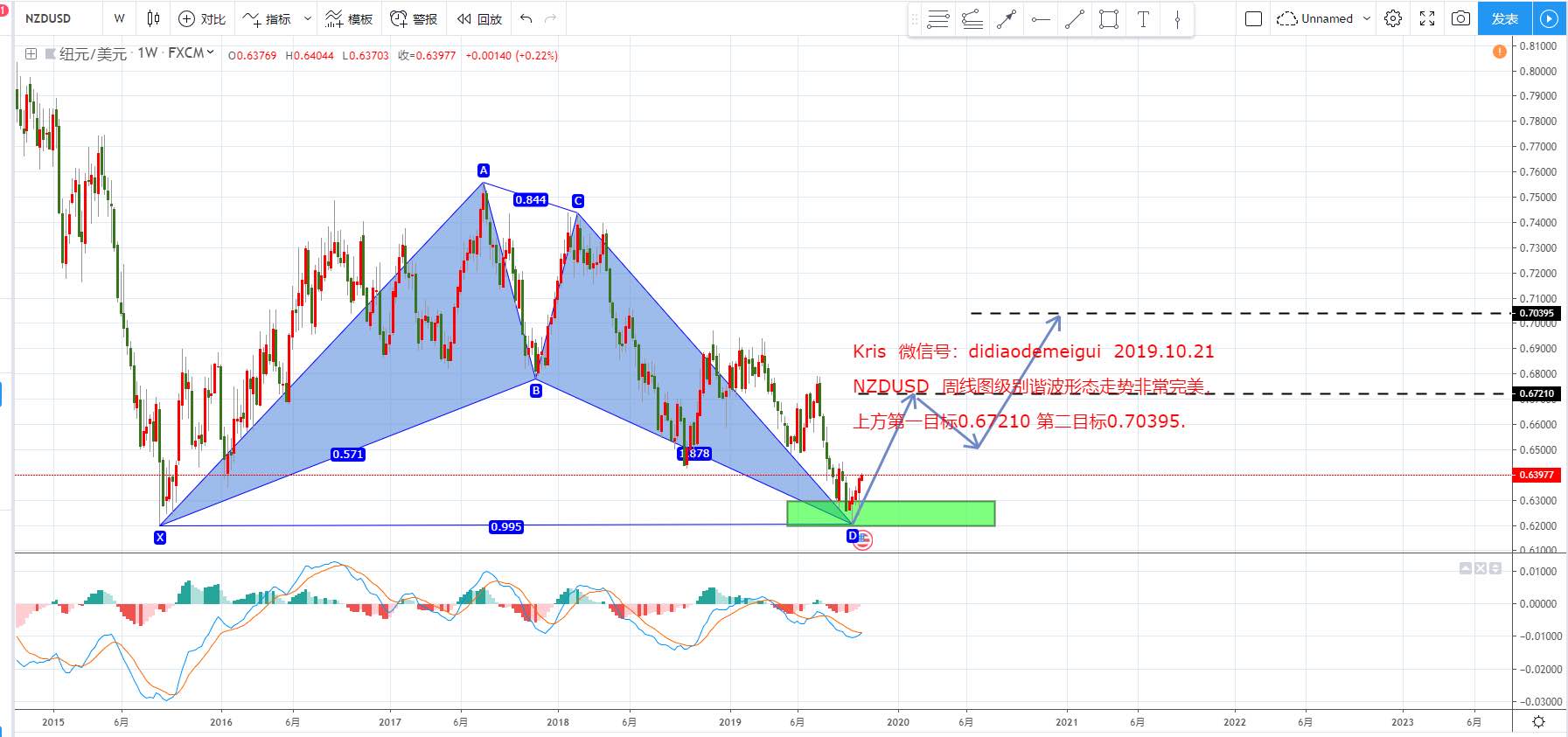Image resolution: width=1568 pixels, height=737 pixels.
Task: Select the vertical line tool
Action: pos(1177,19)
